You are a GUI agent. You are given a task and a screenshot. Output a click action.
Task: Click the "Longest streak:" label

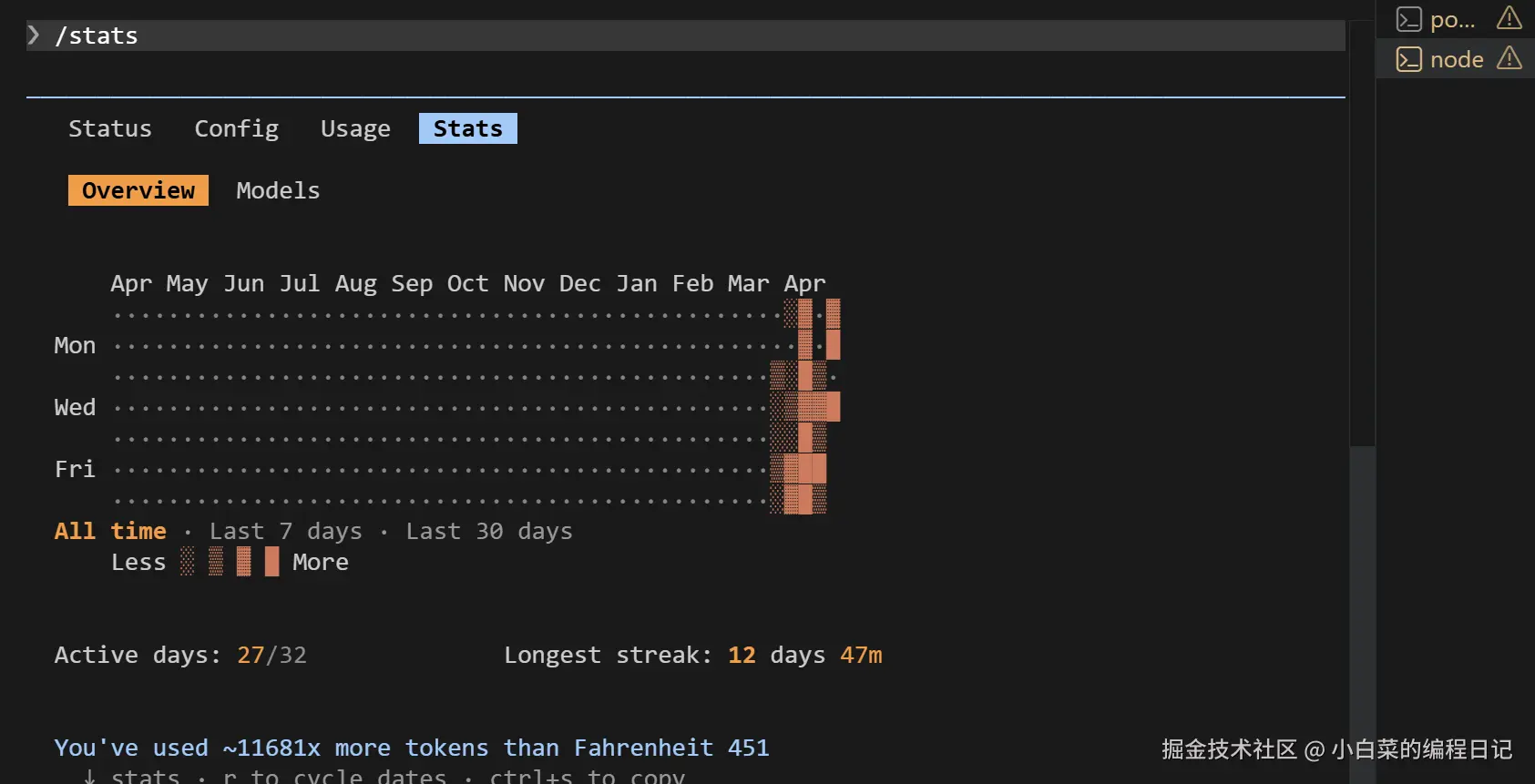[x=608, y=655]
